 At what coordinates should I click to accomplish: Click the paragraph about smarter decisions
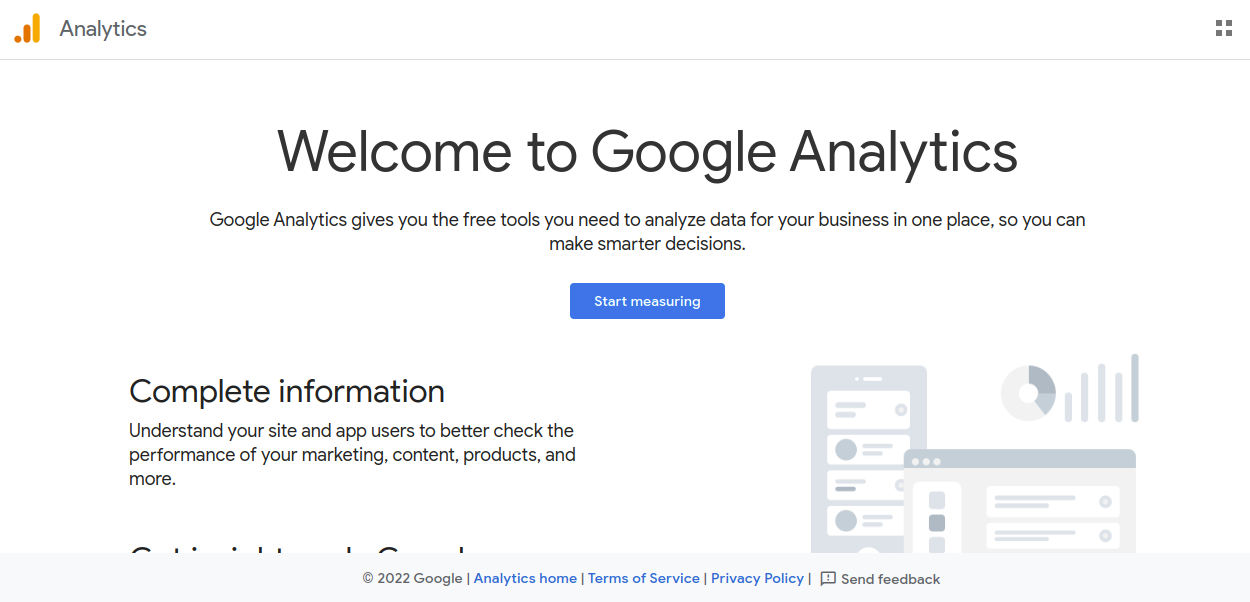click(647, 231)
